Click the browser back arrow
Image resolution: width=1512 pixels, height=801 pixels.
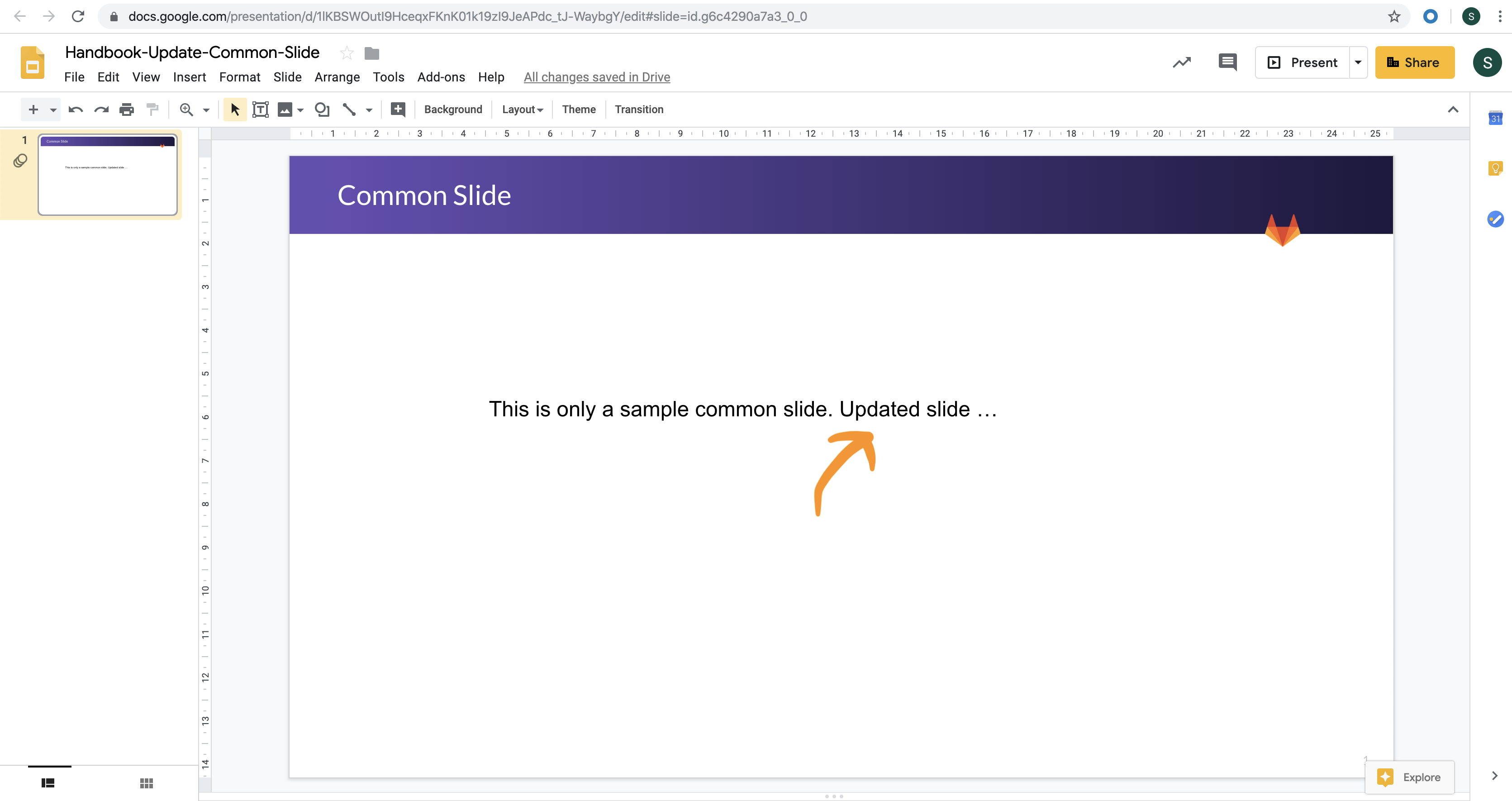pyautogui.click(x=20, y=16)
